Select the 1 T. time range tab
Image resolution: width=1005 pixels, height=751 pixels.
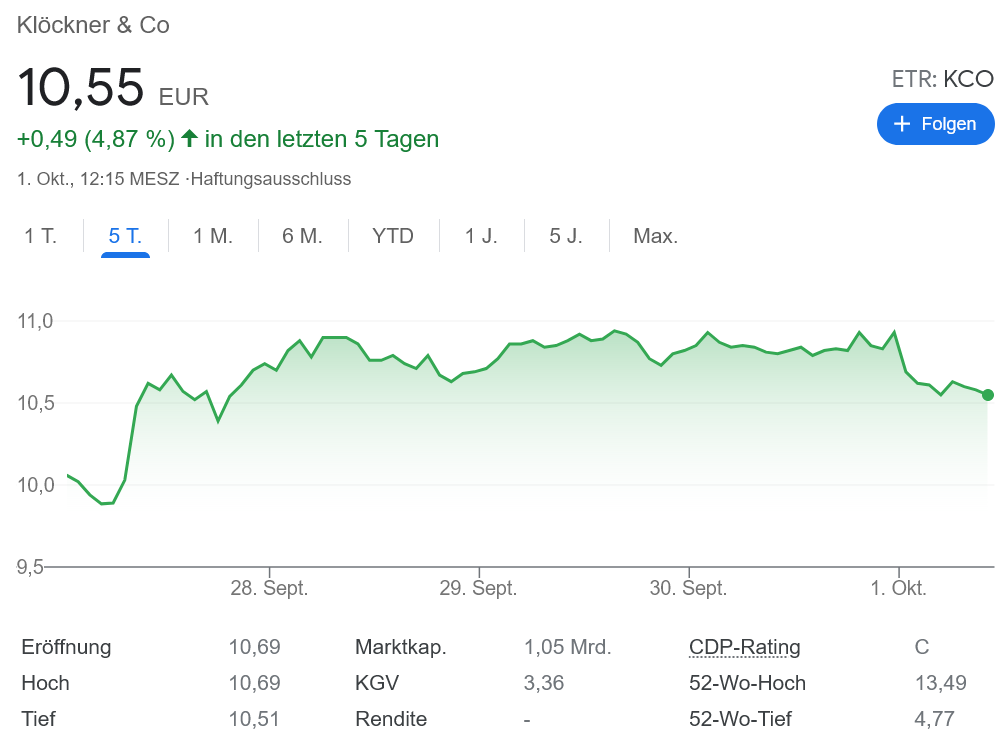click(x=41, y=237)
